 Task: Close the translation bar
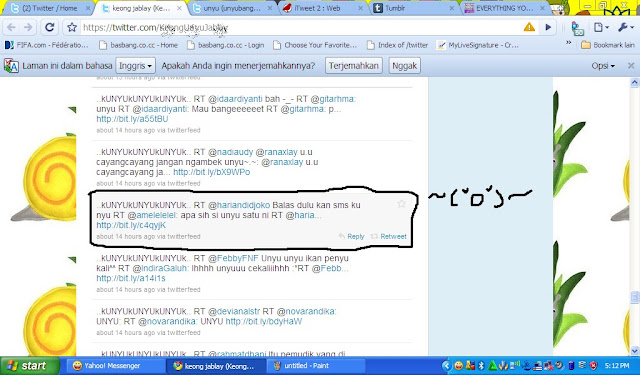[631, 66]
